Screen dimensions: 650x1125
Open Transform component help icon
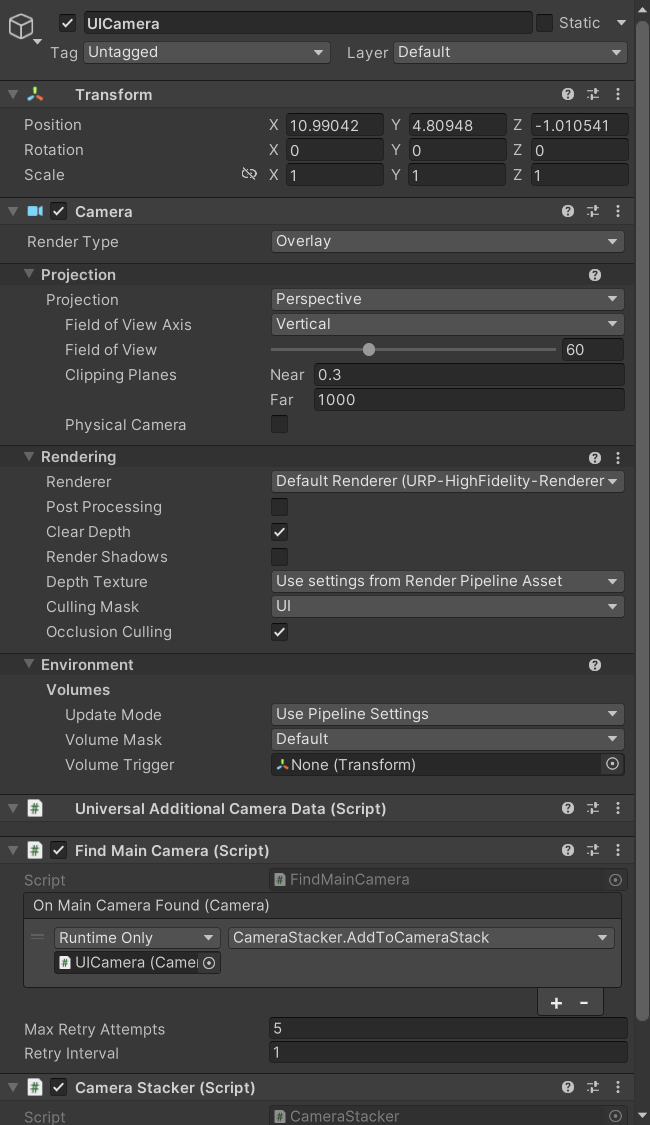[567, 94]
